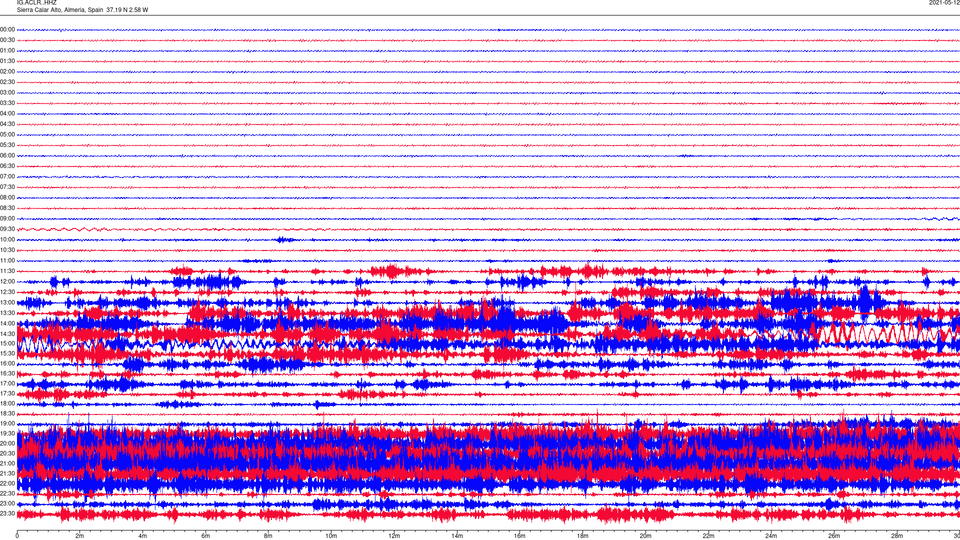Select the 6m axis tick label

click(x=206, y=536)
